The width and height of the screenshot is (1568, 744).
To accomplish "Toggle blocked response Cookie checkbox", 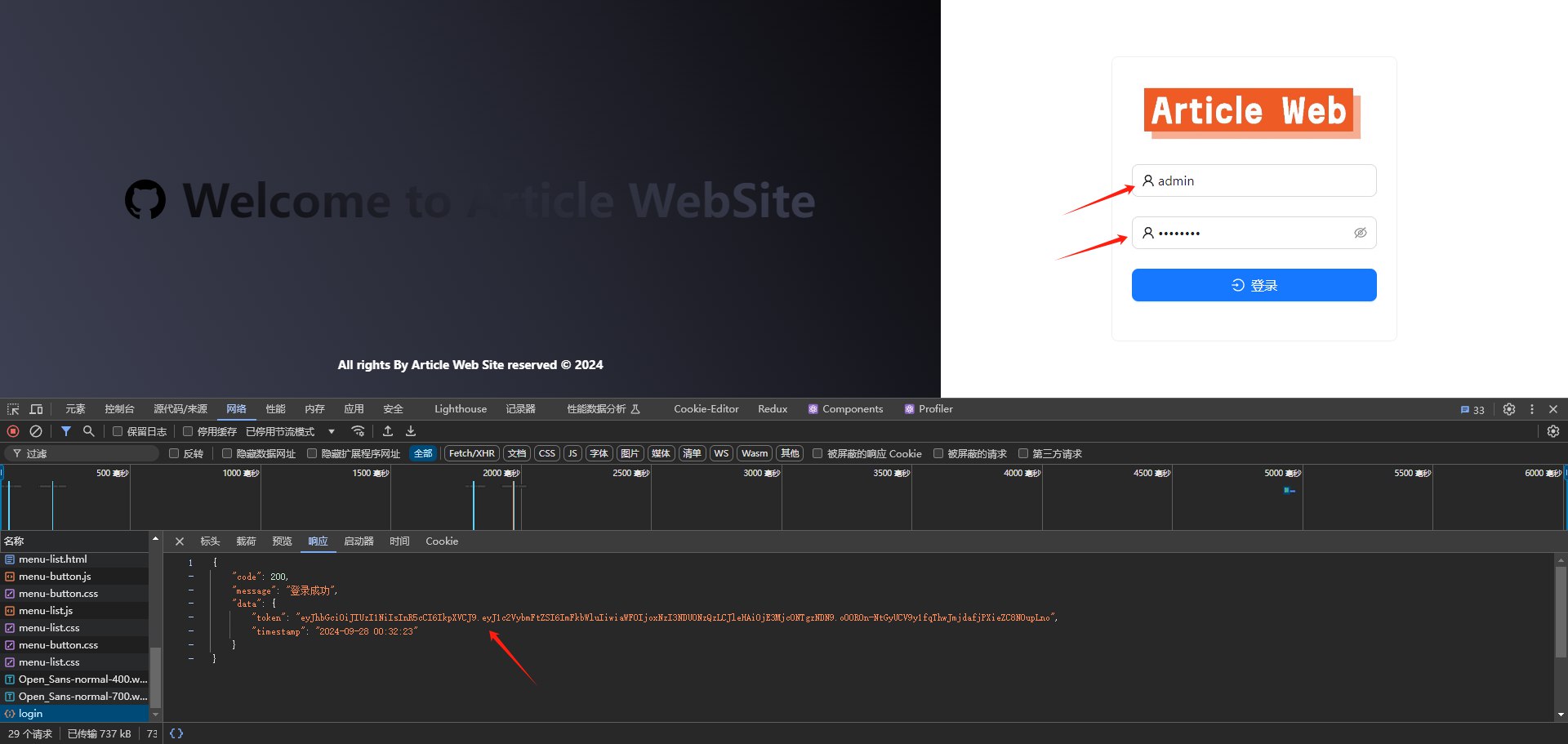I will click(817, 453).
